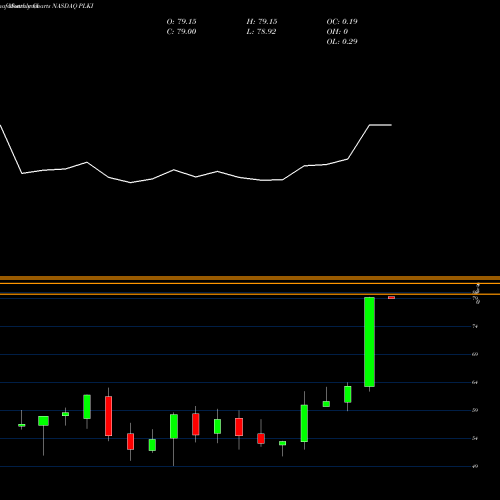Click the close price 'C: 79.00'

181,32
